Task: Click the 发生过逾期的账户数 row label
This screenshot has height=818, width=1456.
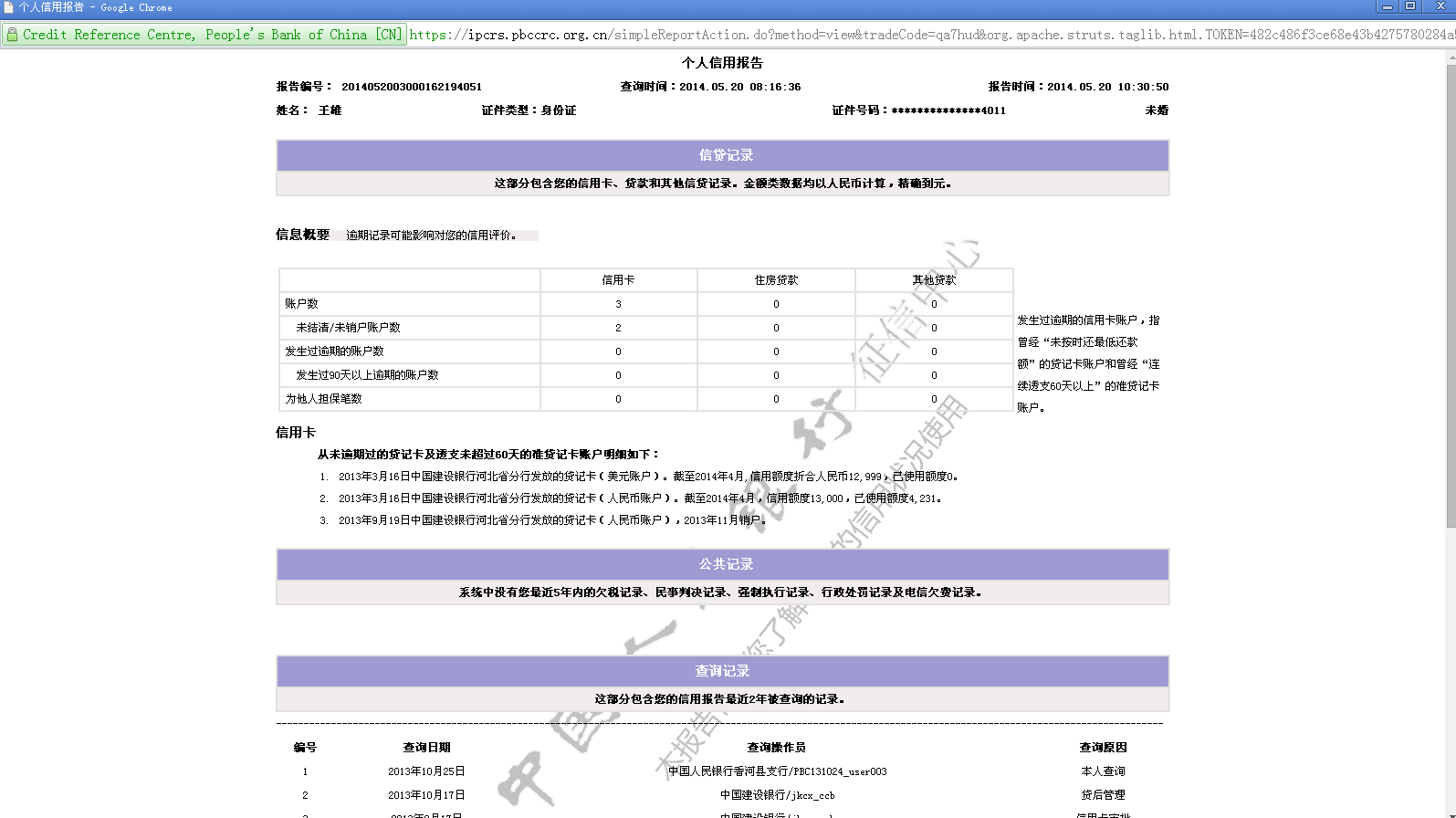Action: (x=334, y=351)
